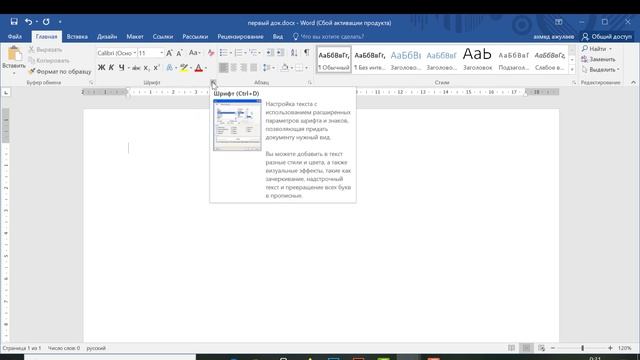
Task: Open the Quick Access Toolbar customize arrow
Action: pos(60,22)
